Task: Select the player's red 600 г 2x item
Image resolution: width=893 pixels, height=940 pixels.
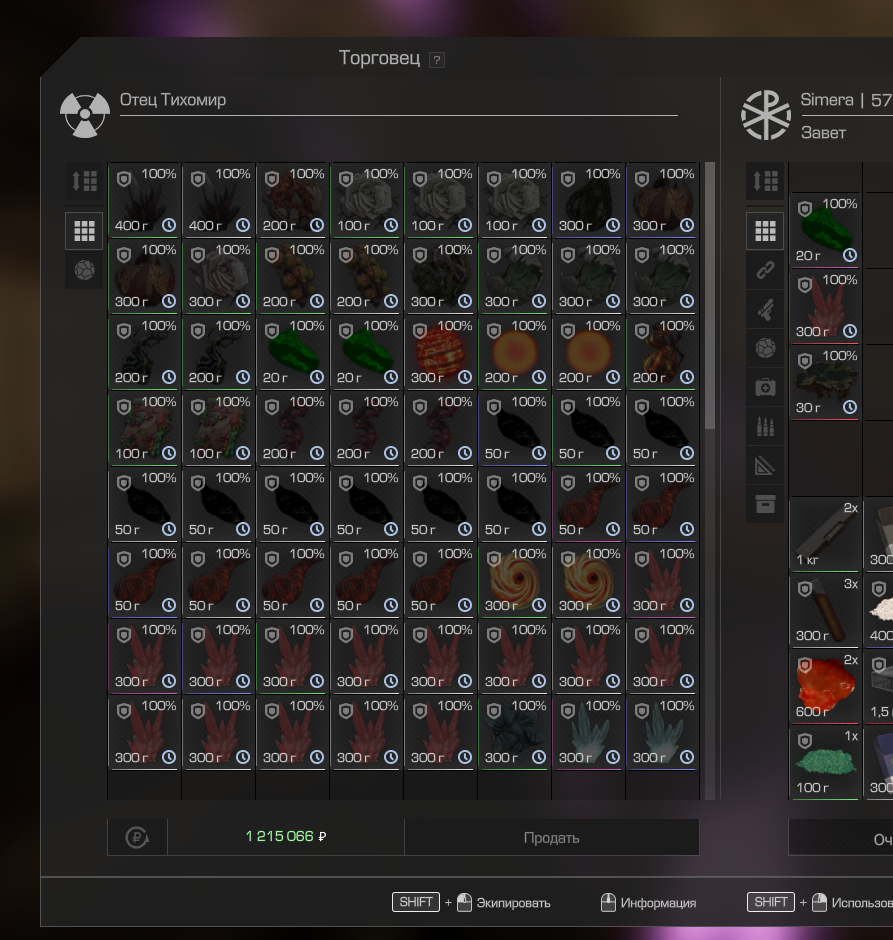Action: [825, 687]
